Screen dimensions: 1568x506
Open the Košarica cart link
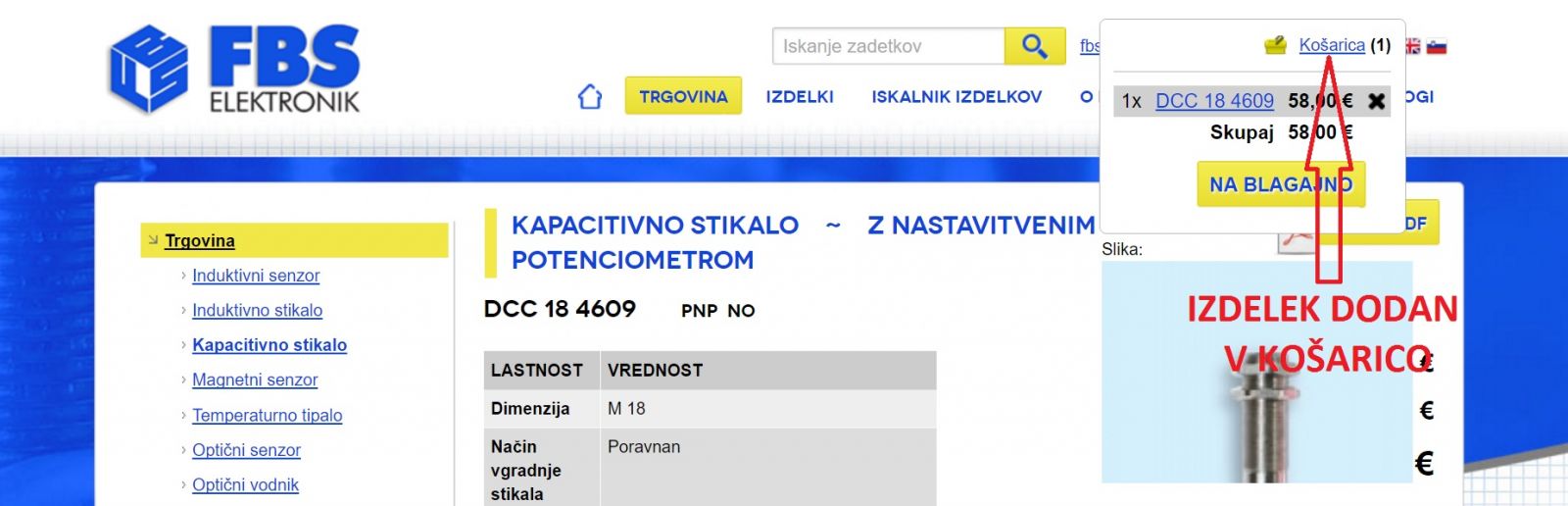(x=1331, y=45)
